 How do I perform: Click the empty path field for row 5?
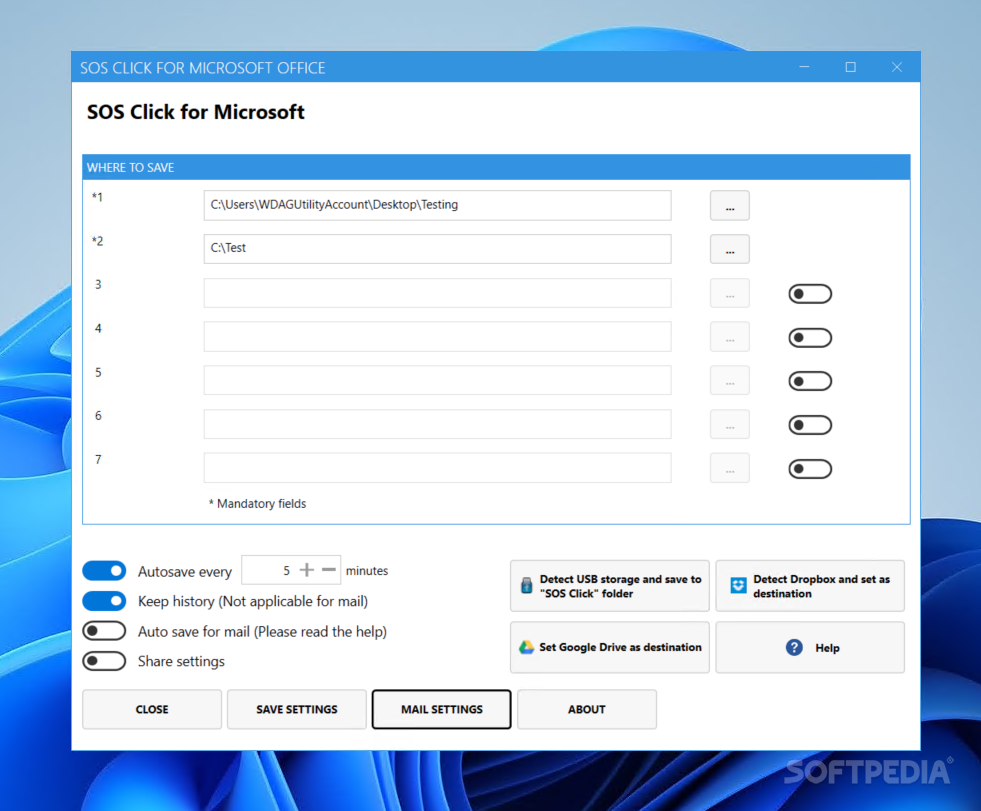click(437, 380)
